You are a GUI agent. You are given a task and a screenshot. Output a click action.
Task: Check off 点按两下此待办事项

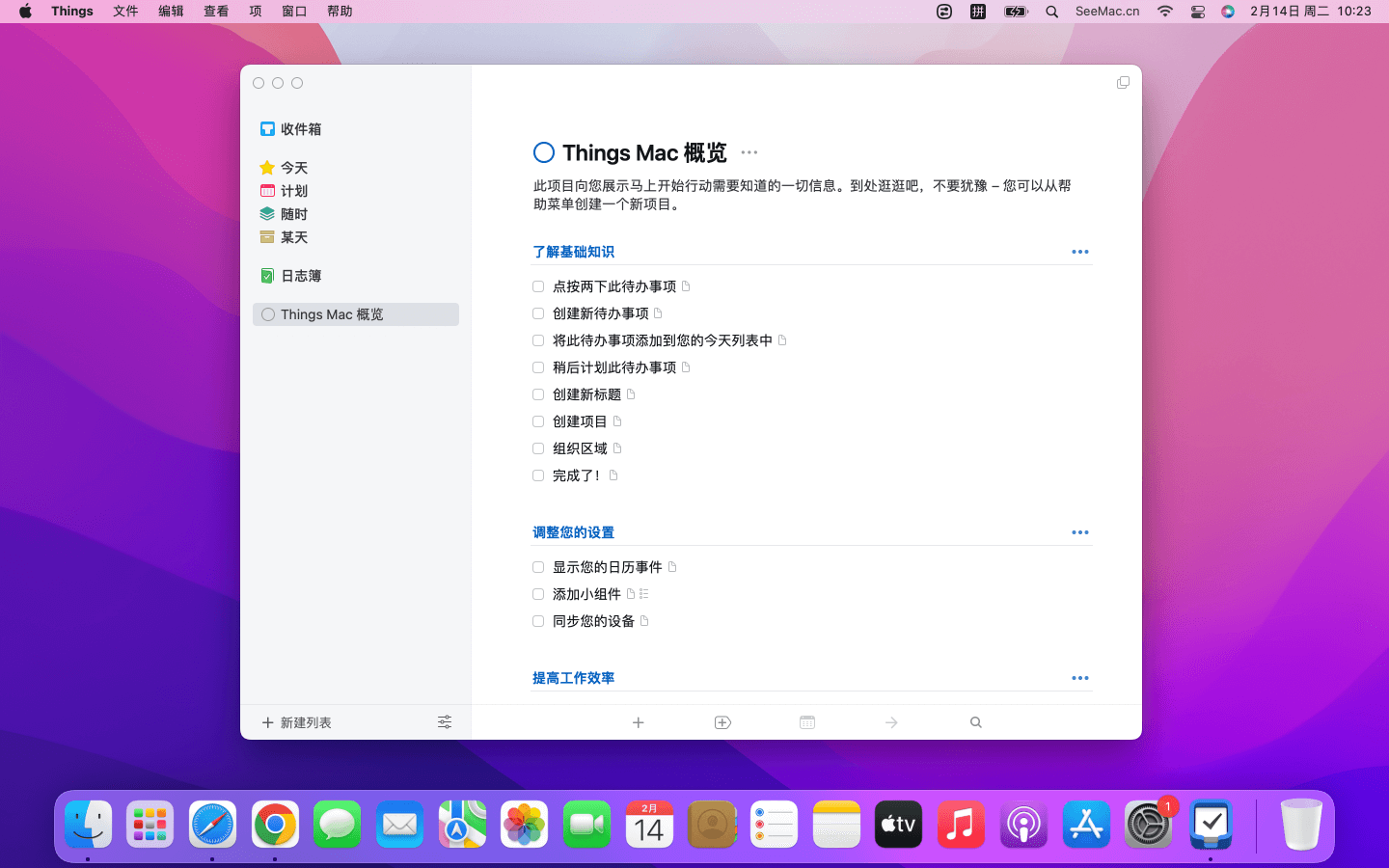coord(538,286)
